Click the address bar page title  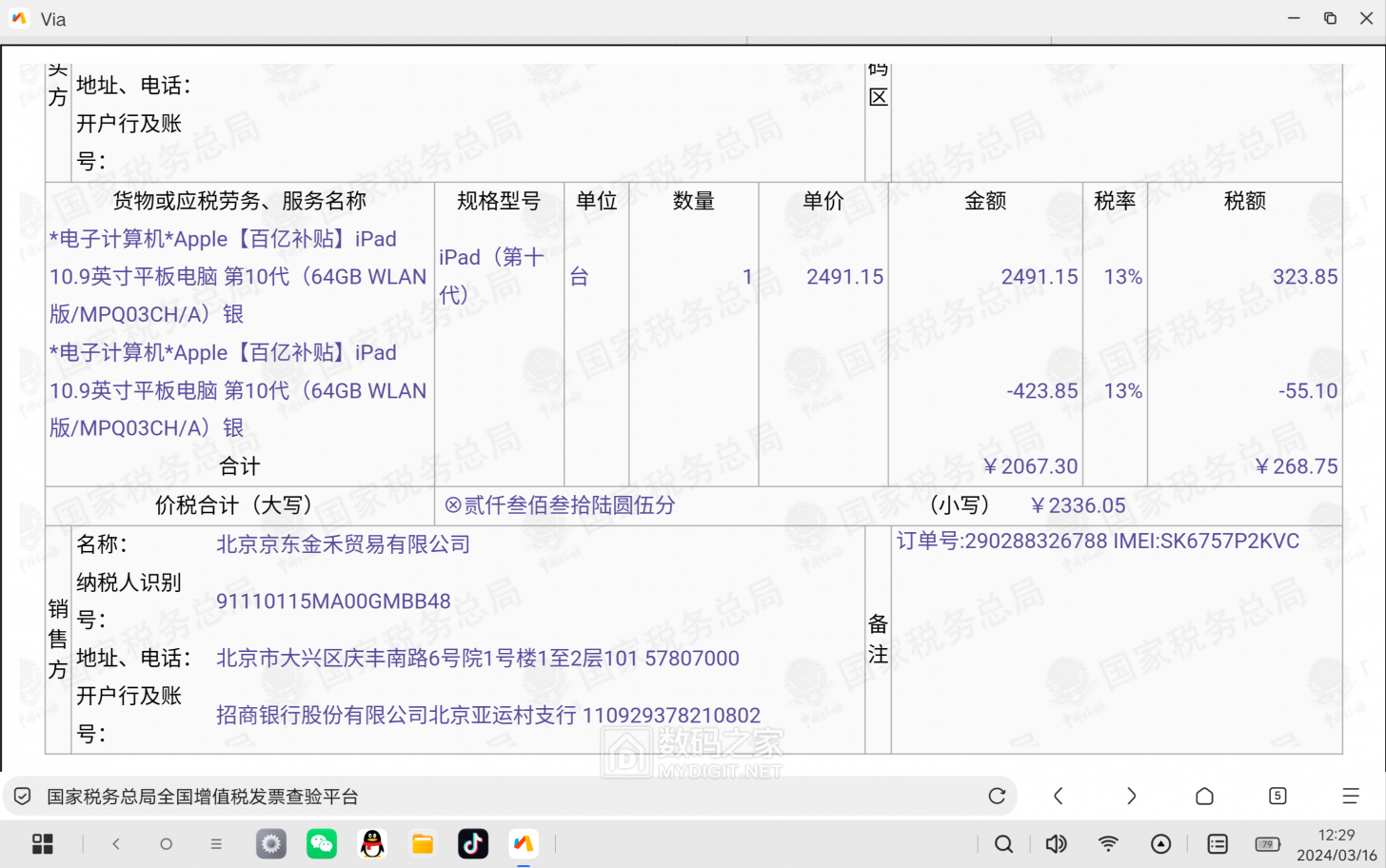coord(203,797)
